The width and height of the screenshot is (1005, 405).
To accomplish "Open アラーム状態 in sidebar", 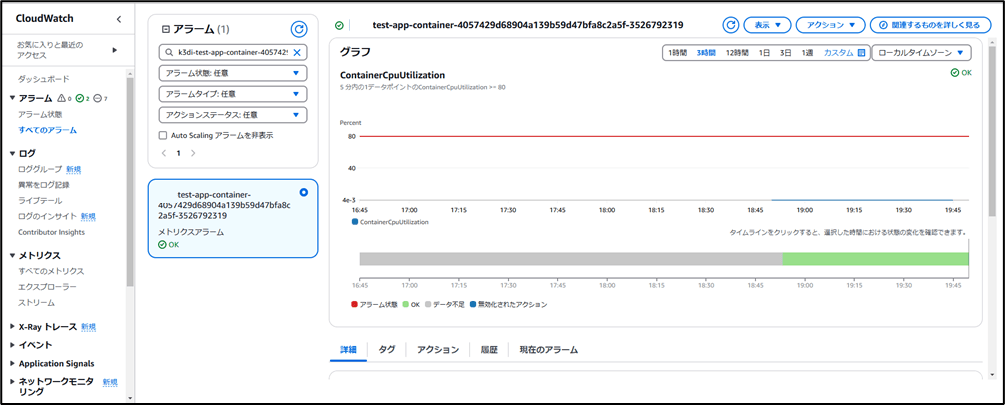I will [40, 114].
